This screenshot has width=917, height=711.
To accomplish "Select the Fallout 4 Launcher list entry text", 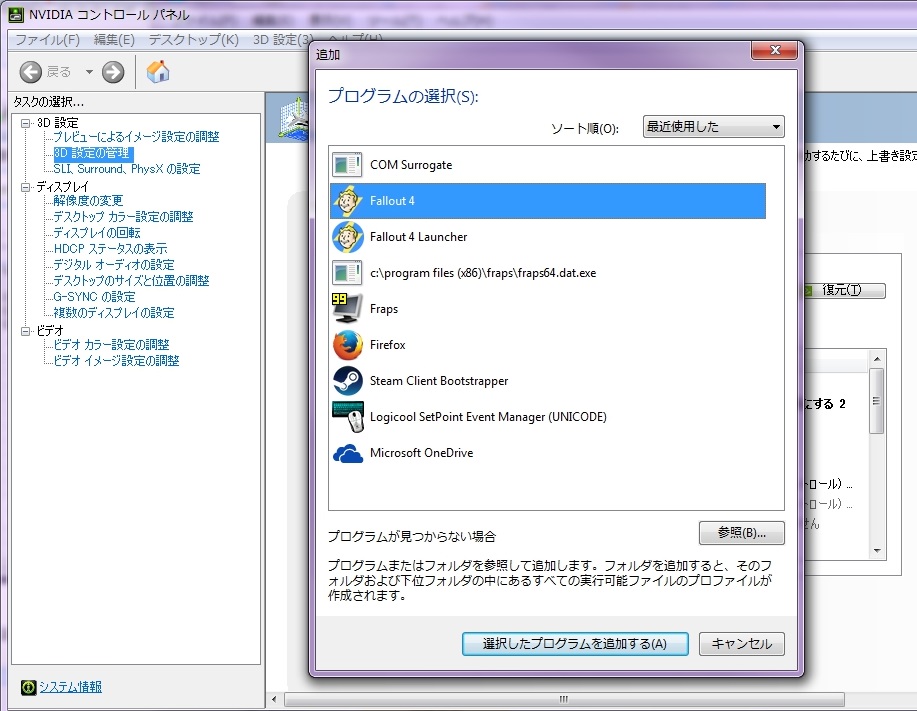I will click(419, 237).
